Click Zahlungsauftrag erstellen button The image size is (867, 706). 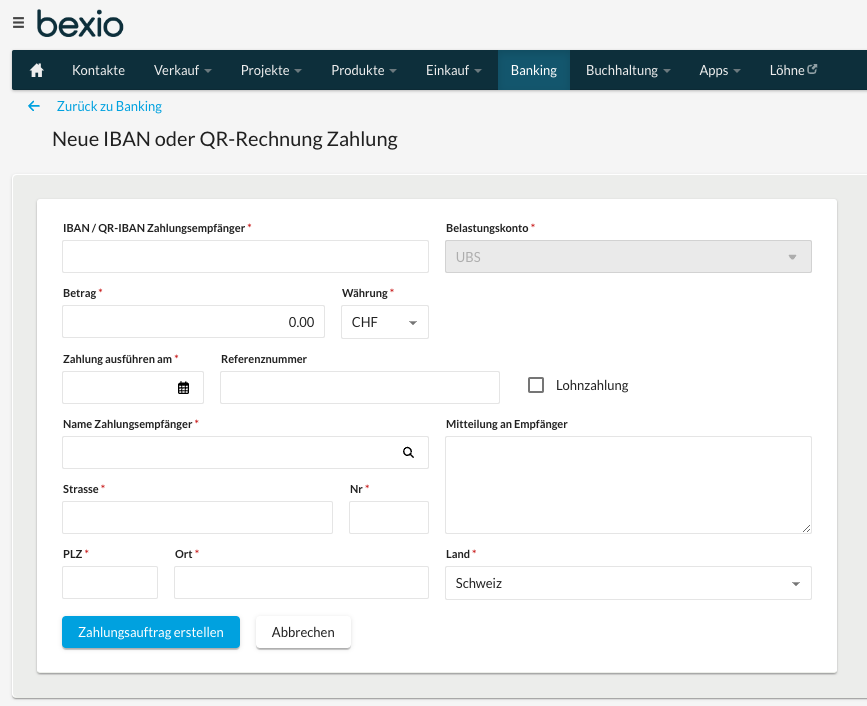coord(151,632)
